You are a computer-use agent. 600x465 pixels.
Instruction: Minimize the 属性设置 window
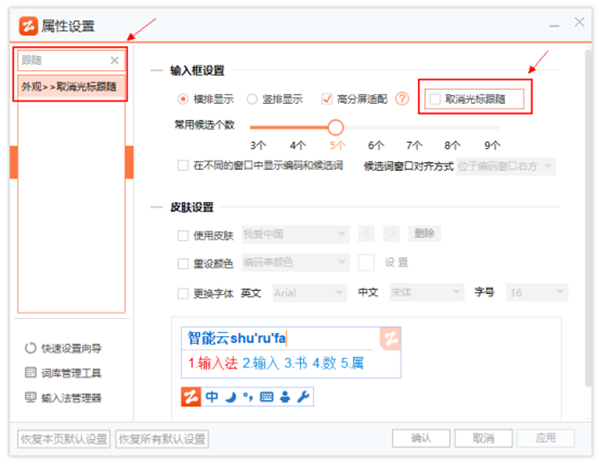click(554, 26)
